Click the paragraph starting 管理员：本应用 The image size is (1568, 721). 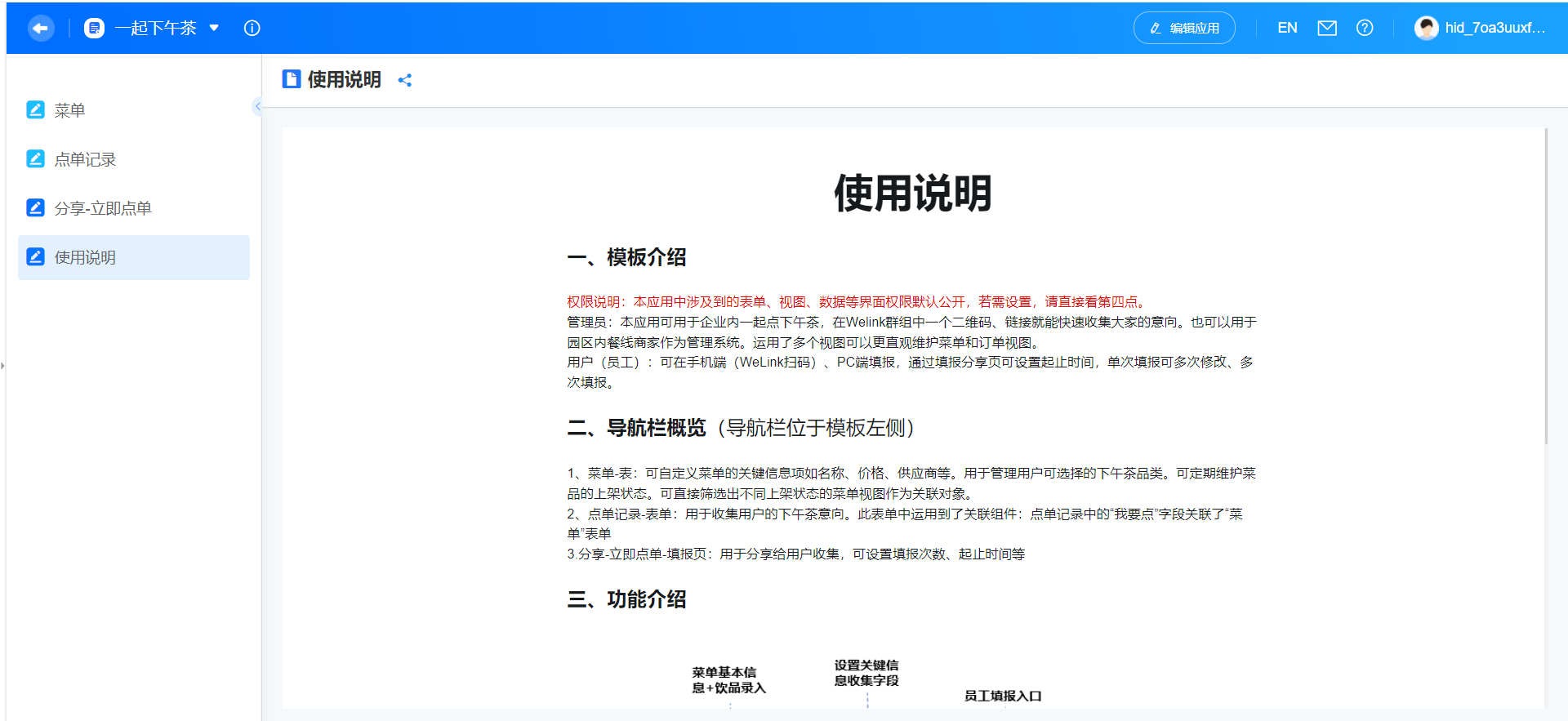click(911, 332)
